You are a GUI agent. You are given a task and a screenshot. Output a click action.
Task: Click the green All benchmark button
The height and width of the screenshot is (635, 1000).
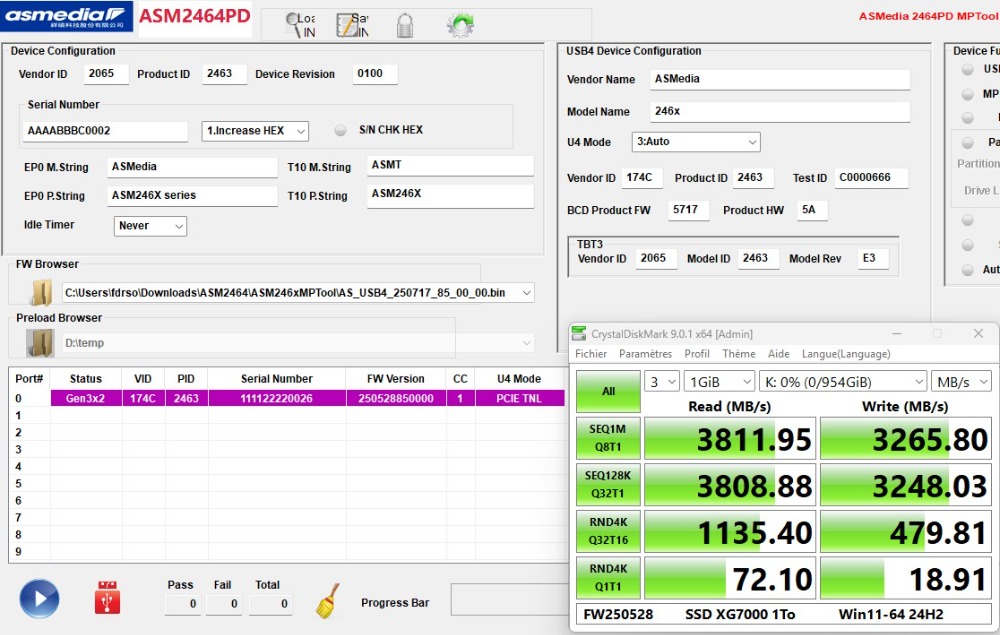tap(608, 392)
